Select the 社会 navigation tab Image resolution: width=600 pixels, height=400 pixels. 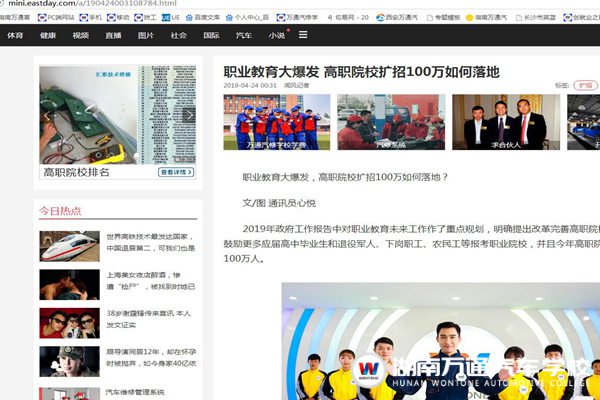tap(179, 35)
